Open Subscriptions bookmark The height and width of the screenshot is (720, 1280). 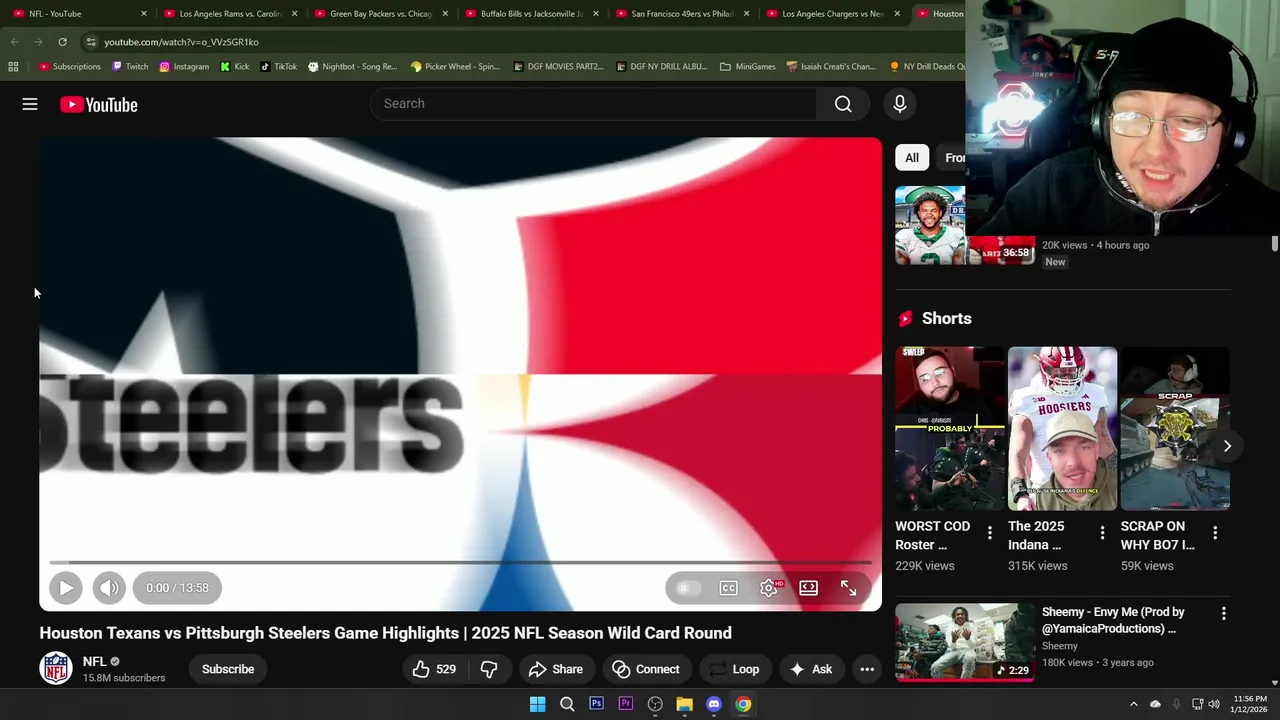pos(70,67)
